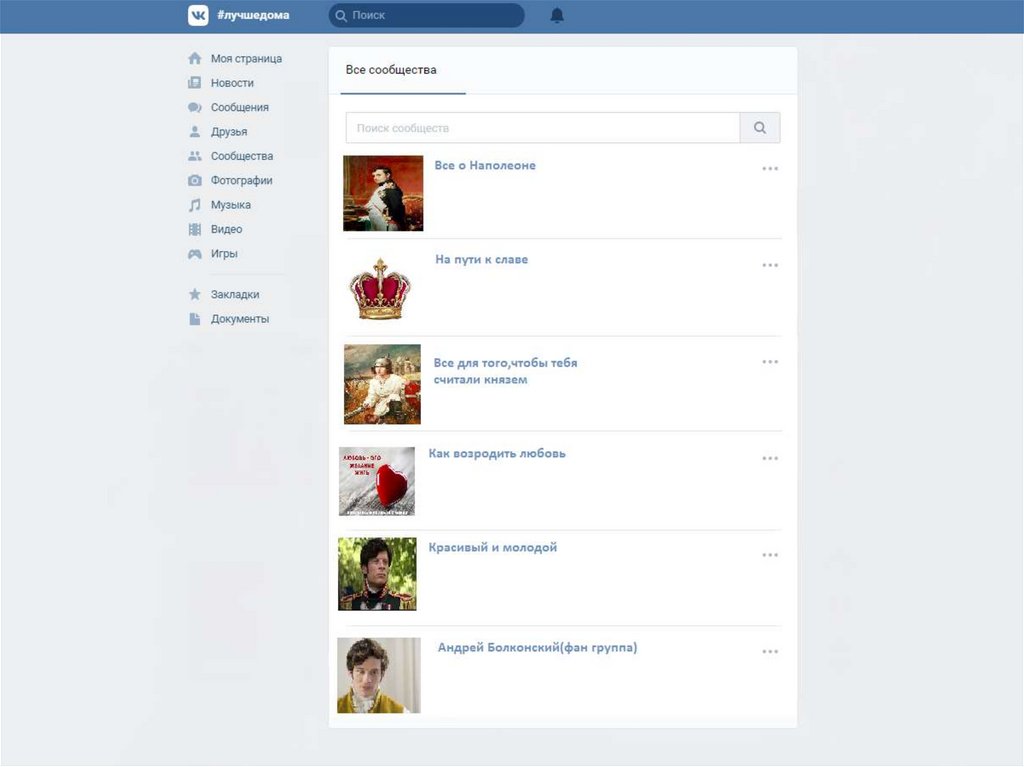Click the music note icon beside Музыка
The height and width of the screenshot is (767, 1024).
point(195,204)
